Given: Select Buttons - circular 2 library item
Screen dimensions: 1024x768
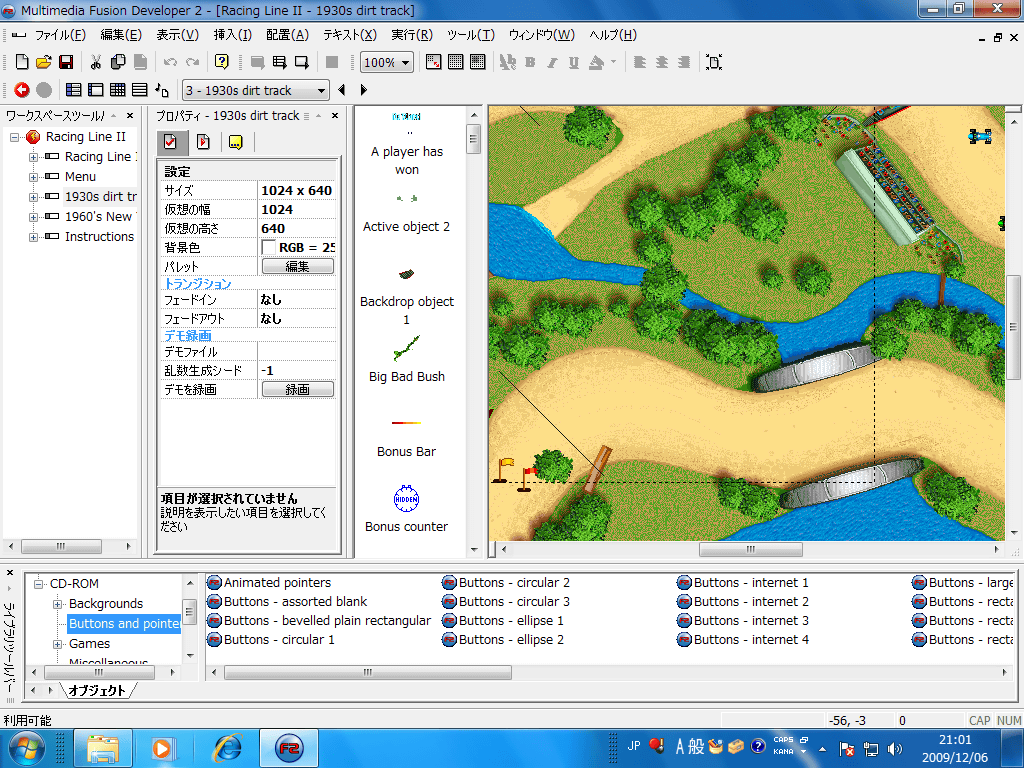Looking at the screenshot, I should click(x=505, y=583).
